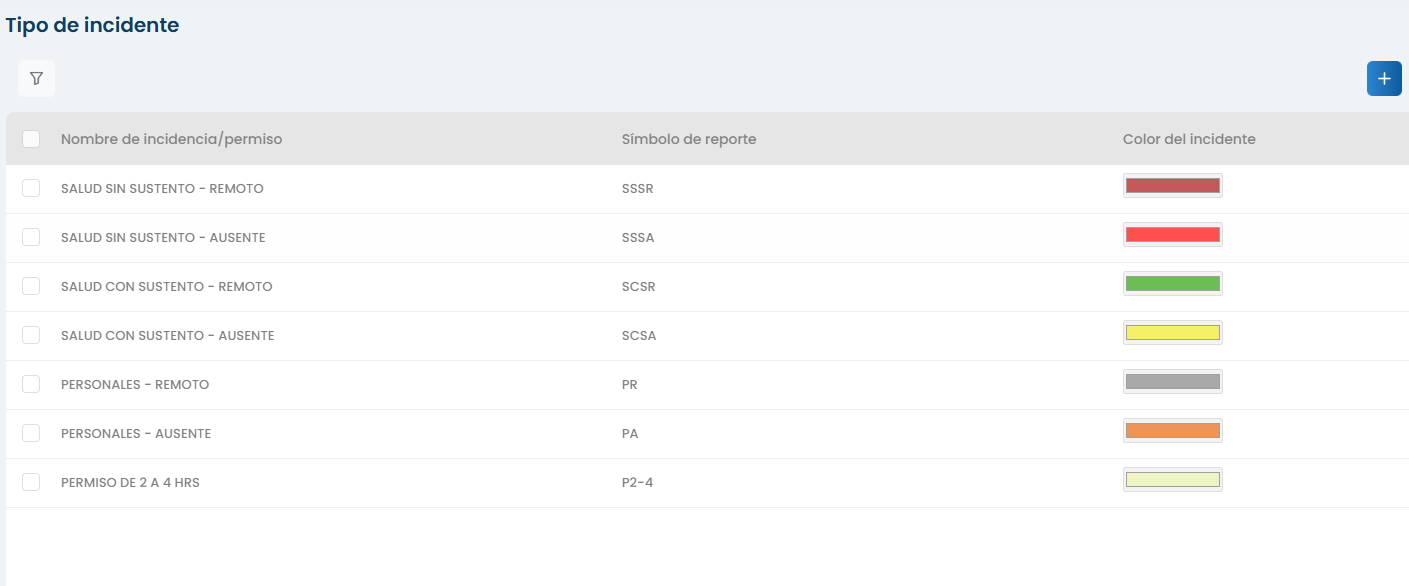Toggle the select-all header checkbox
Screen dimensions: 1409x586
click(31, 139)
